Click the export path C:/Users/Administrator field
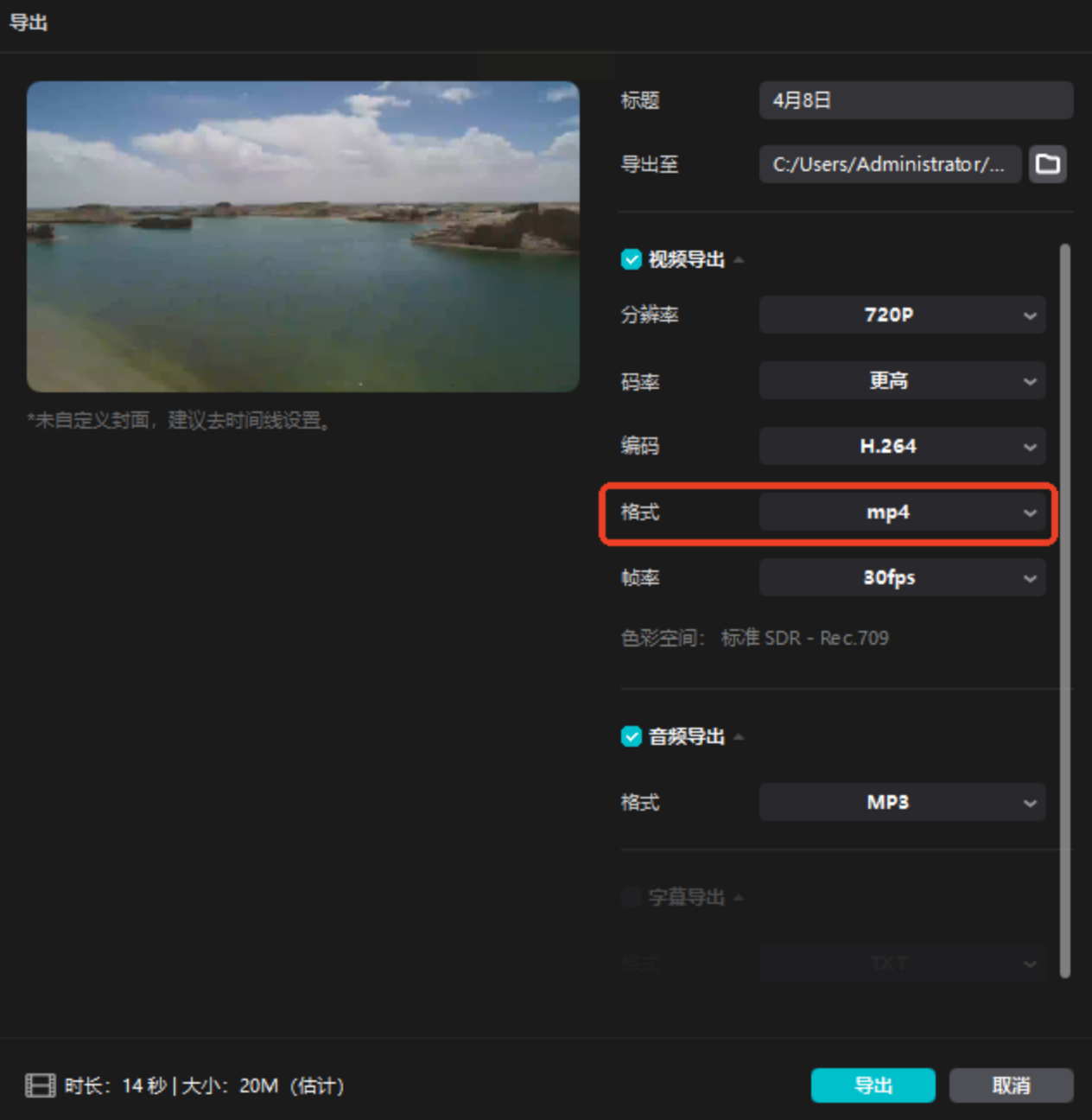This screenshot has height=1120, width=1092. (x=890, y=164)
